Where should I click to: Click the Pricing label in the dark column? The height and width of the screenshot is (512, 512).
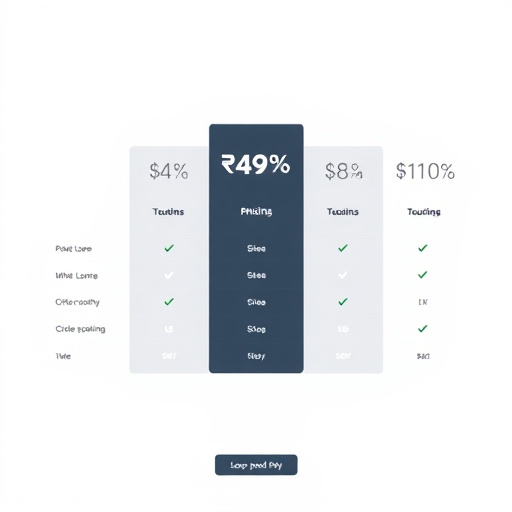pos(256,212)
